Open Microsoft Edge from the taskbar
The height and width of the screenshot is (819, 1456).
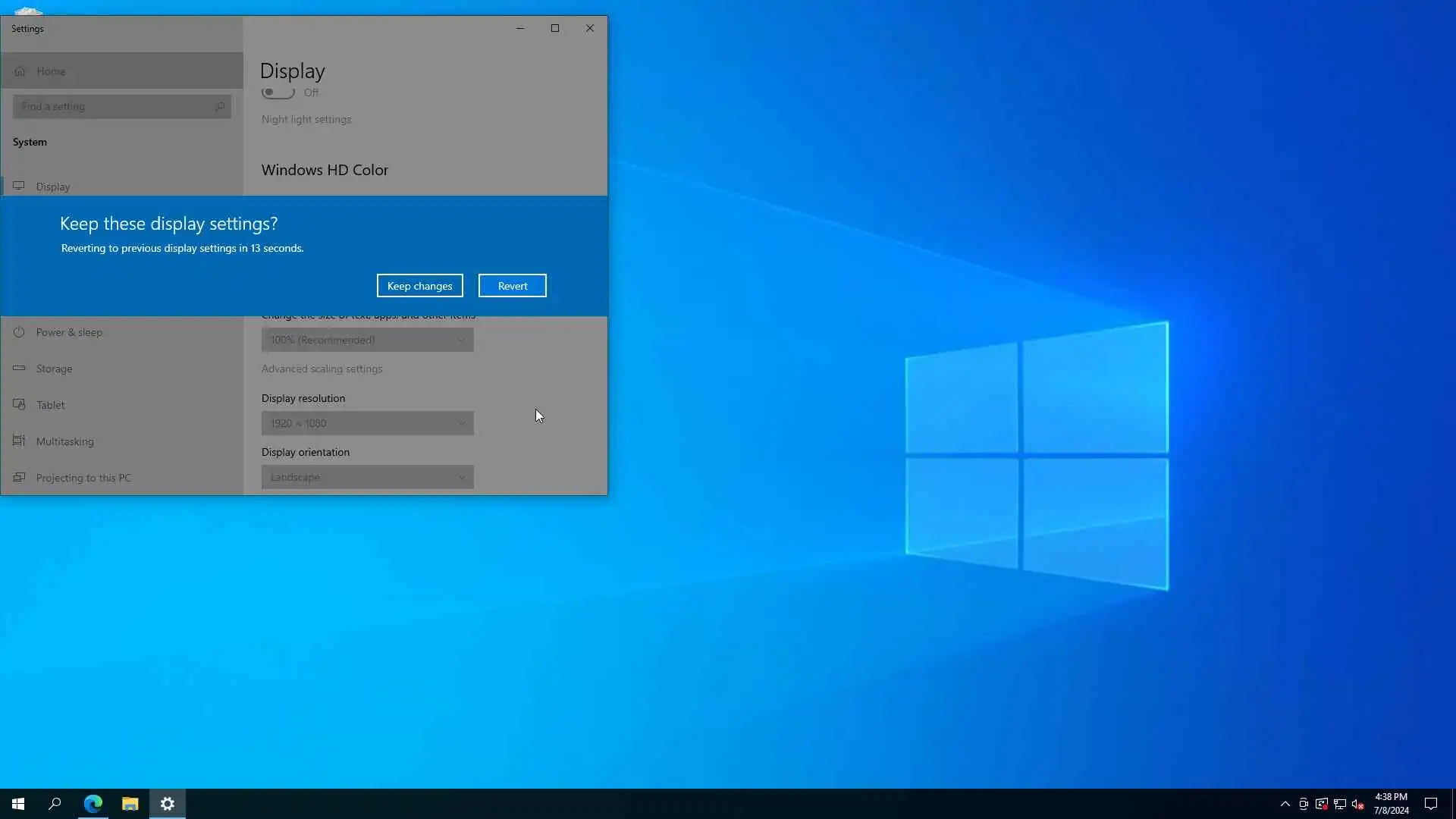[93, 804]
